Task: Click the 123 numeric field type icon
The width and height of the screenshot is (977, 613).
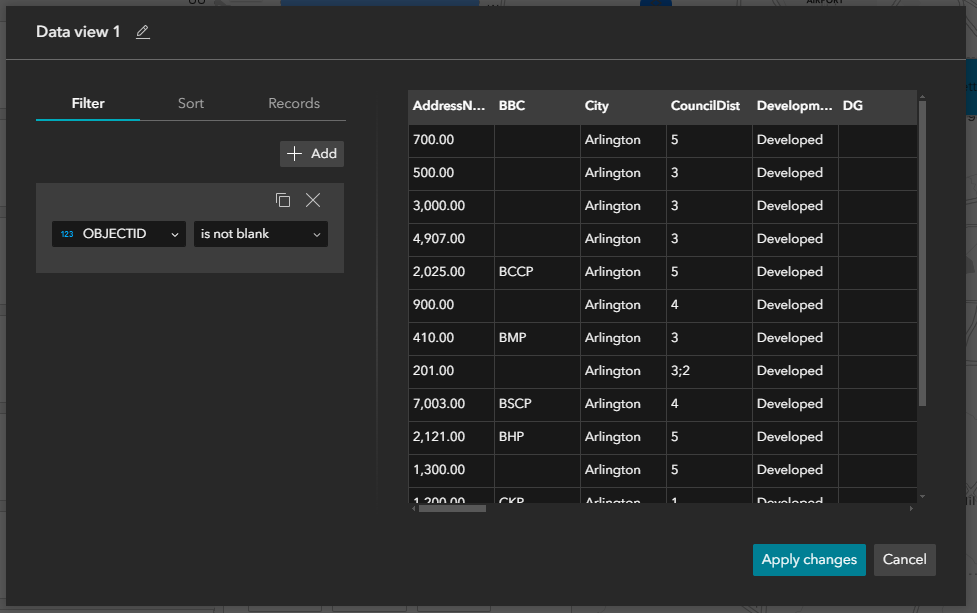Action: [x=66, y=233]
